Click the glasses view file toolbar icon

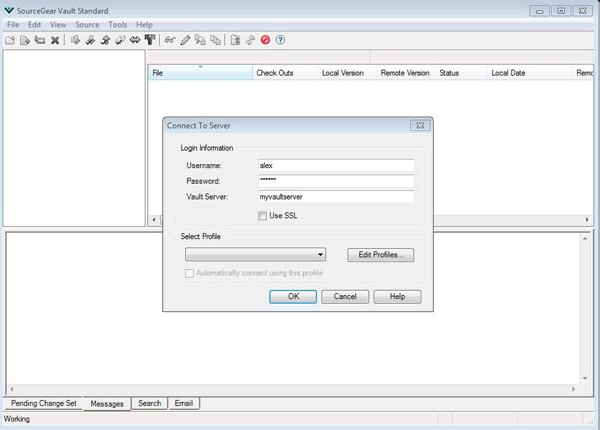(170, 40)
